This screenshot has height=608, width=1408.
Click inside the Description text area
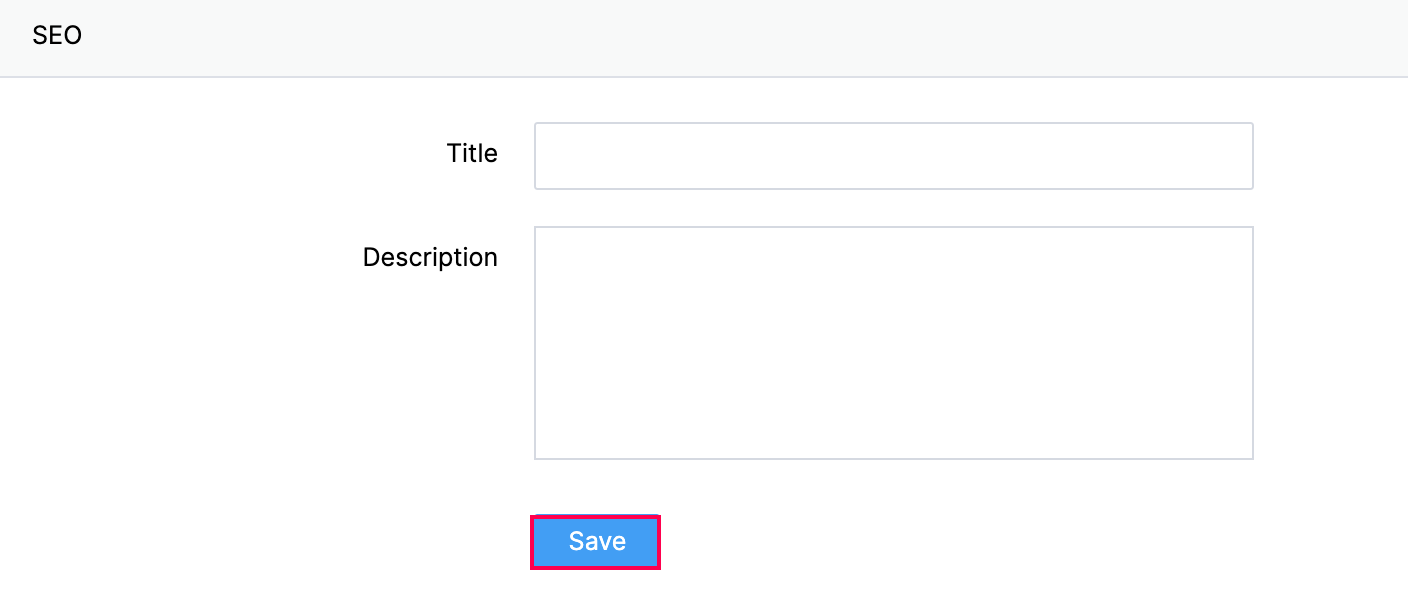[893, 342]
